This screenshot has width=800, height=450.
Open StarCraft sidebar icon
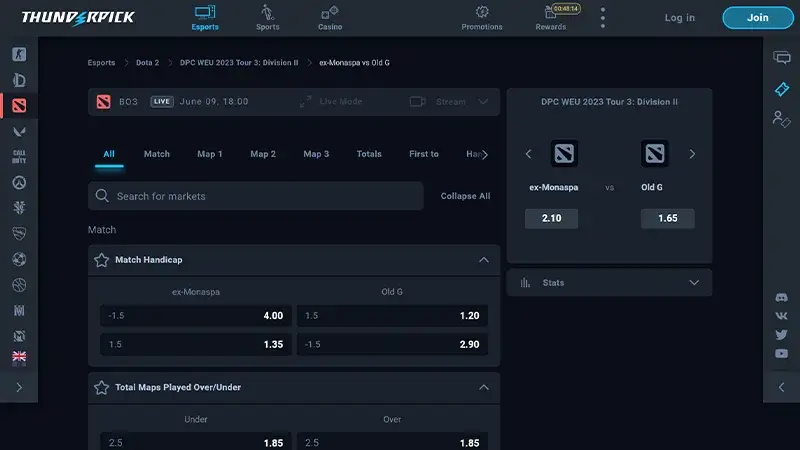pyautogui.click(x=19, y=208)
